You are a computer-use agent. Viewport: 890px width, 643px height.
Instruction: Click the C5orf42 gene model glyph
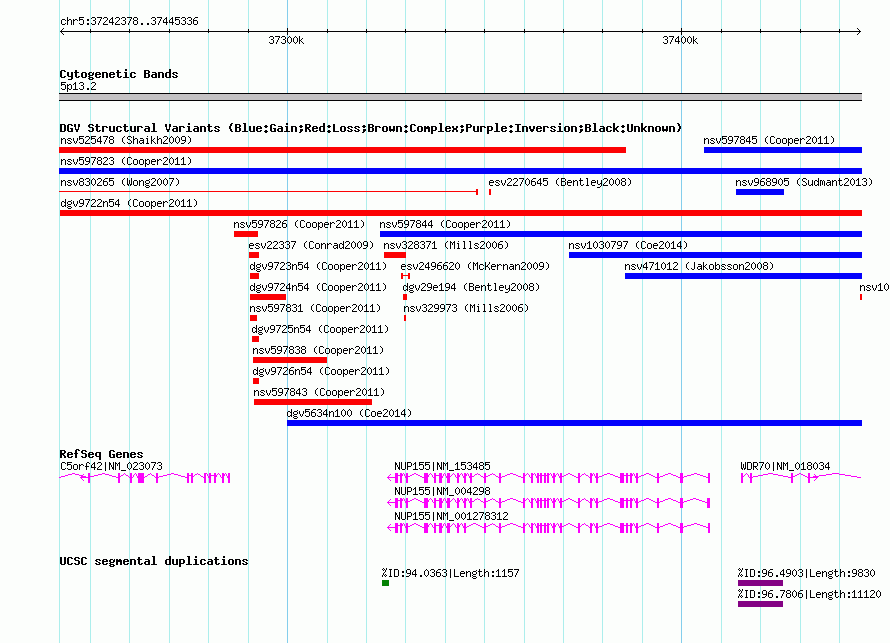coord(145,478)
